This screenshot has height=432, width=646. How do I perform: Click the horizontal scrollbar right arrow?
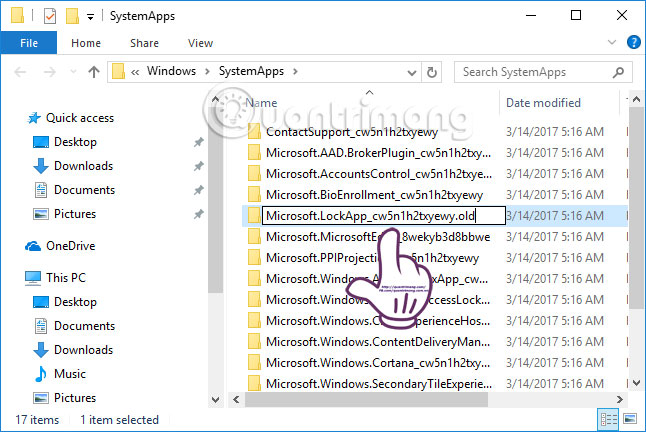point(619,399)
